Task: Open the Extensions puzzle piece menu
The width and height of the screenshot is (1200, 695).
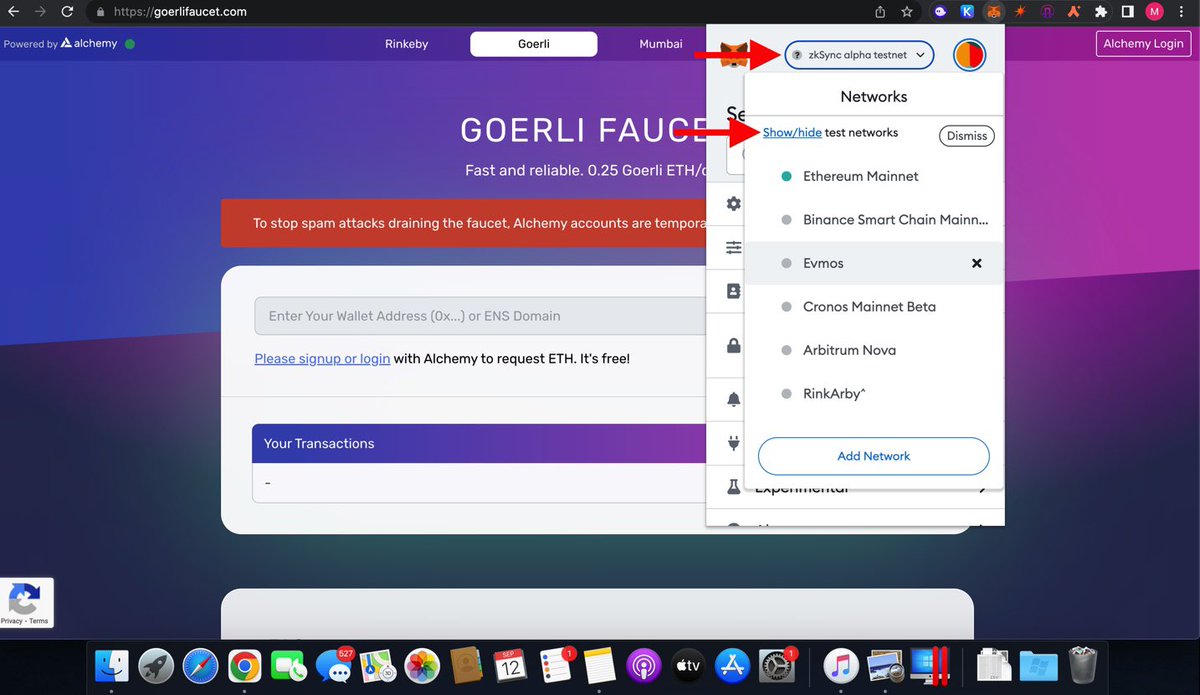Action: click(x=1101, y=12)
